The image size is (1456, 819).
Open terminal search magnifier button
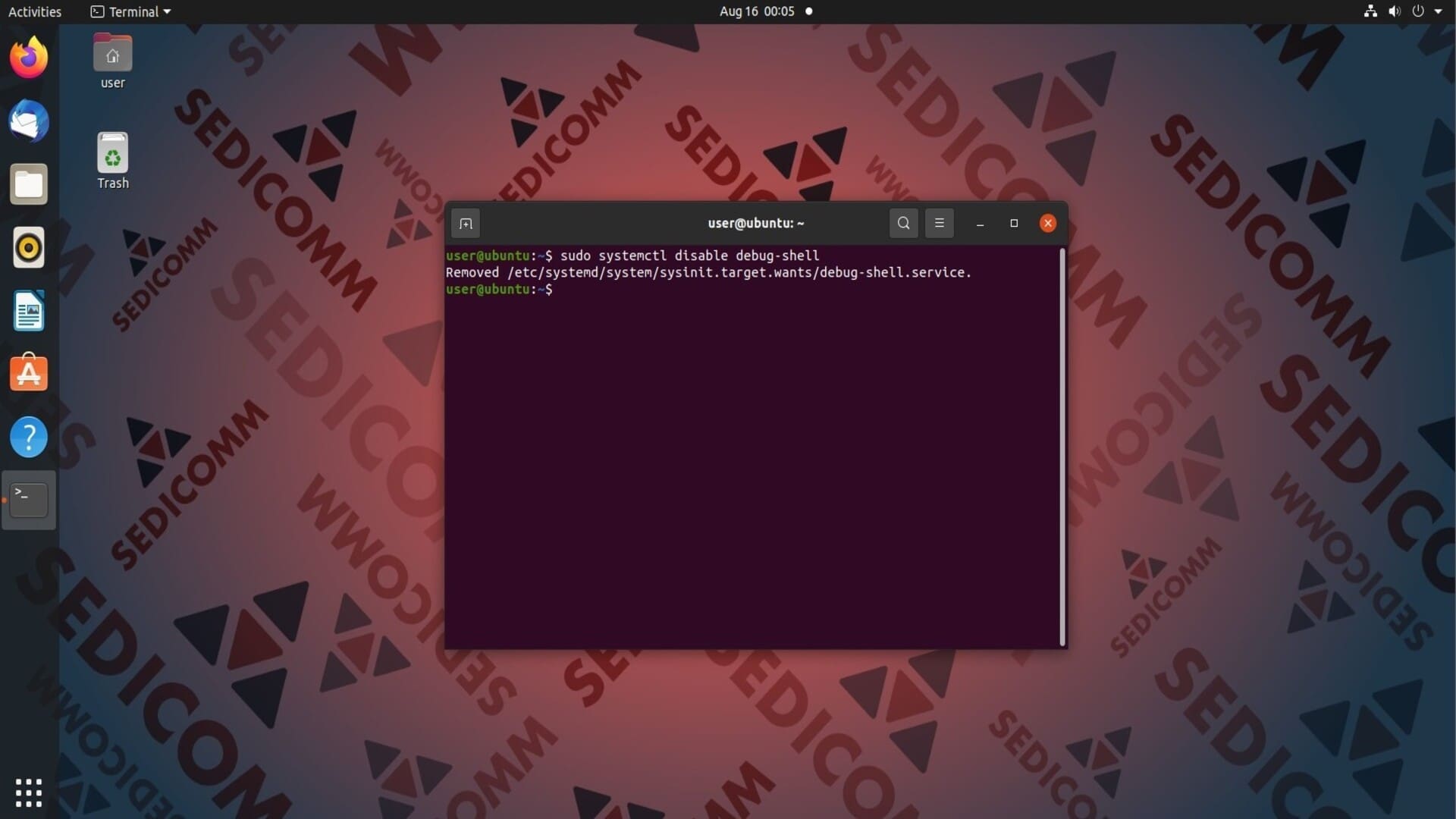click(903, 223)
